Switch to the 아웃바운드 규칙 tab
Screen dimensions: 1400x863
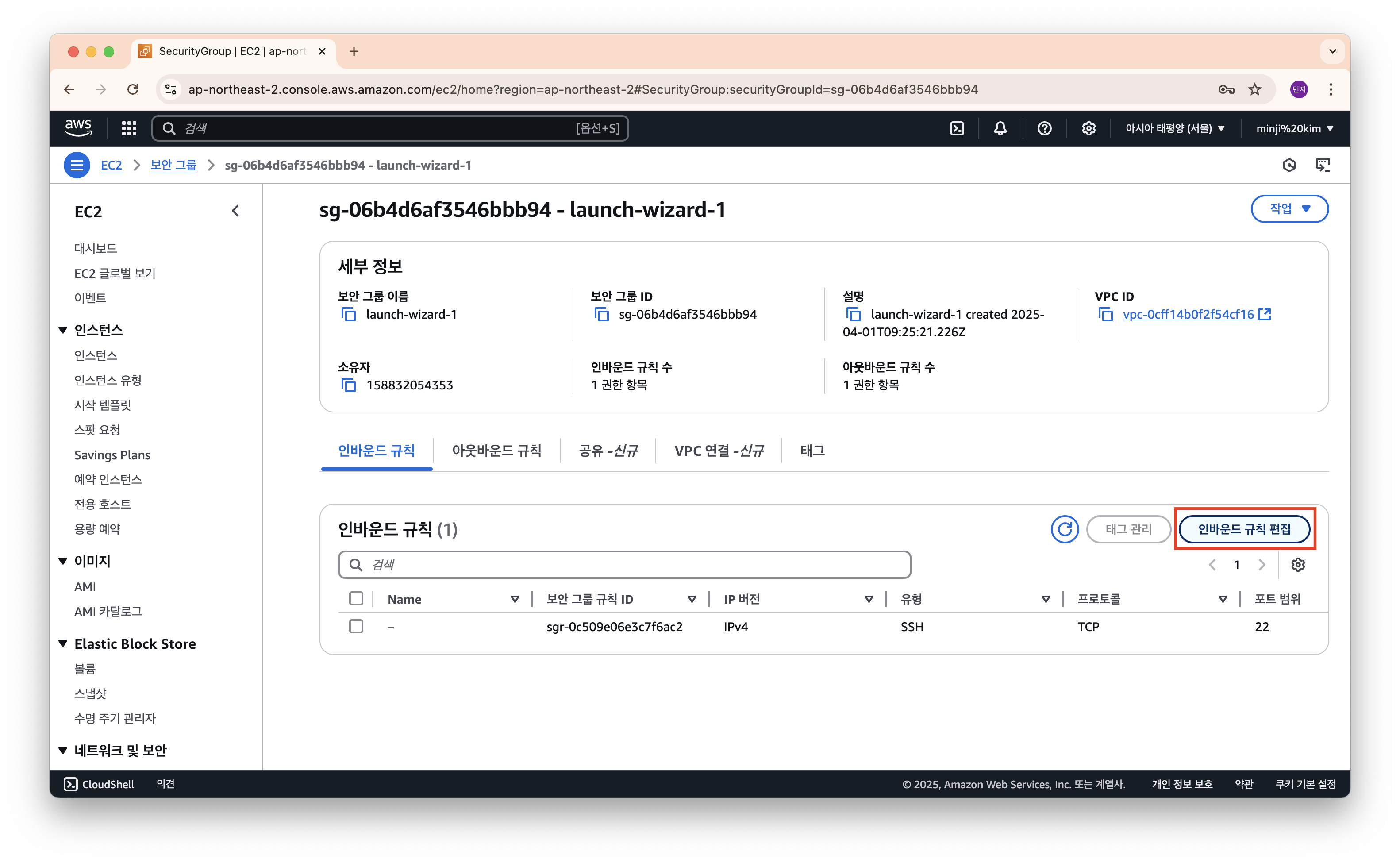(x=496, y=451)
